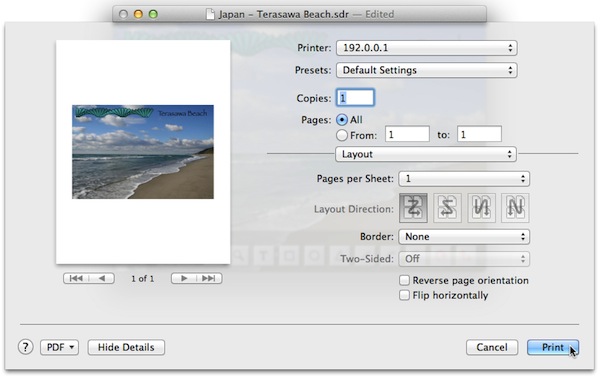Click the Hide Details button
600x376 pixels.
pyautogui.click(x=126, y=347)
